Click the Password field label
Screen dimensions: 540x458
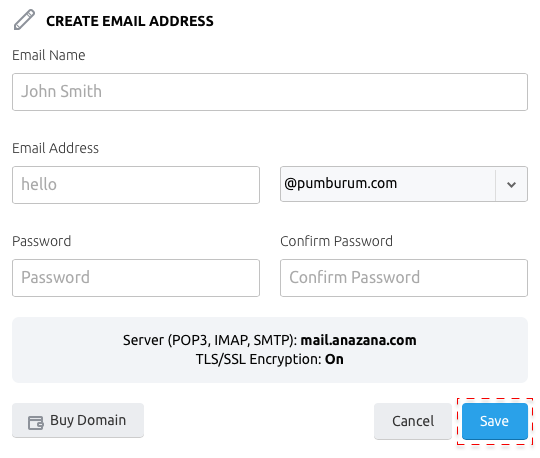(x=42, y=241)
